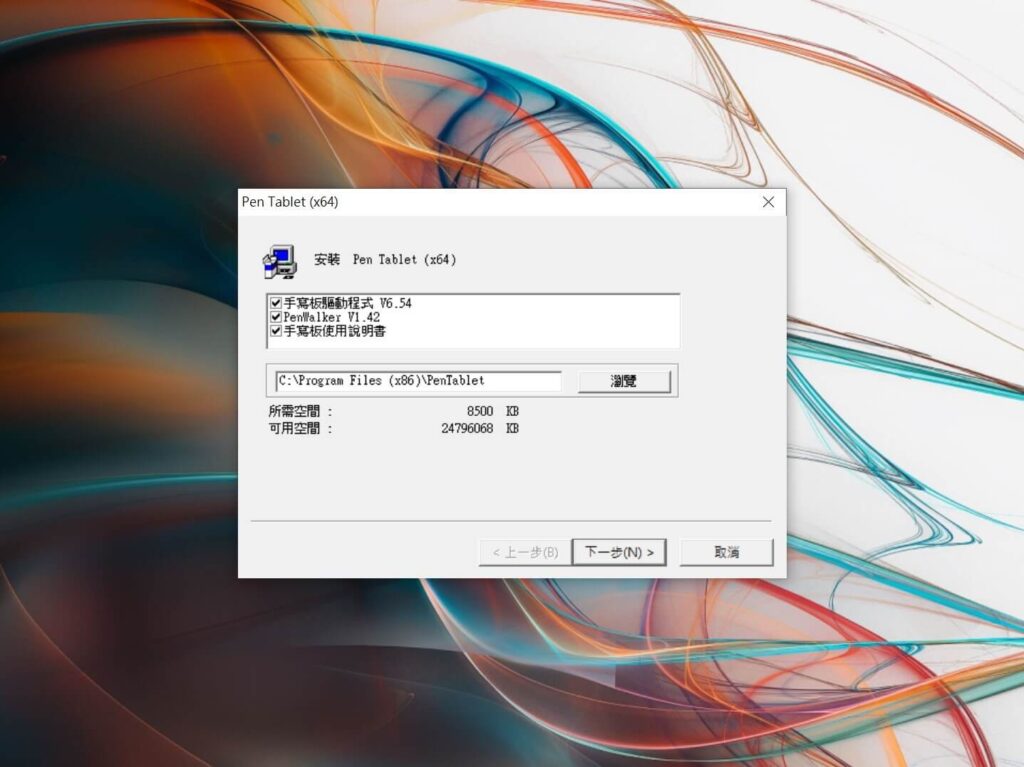Viewport: 1024px width, 767px height.
Task: Uncheck 手寫板使用說明書 checkbox
Action: (x=276, y=331)
